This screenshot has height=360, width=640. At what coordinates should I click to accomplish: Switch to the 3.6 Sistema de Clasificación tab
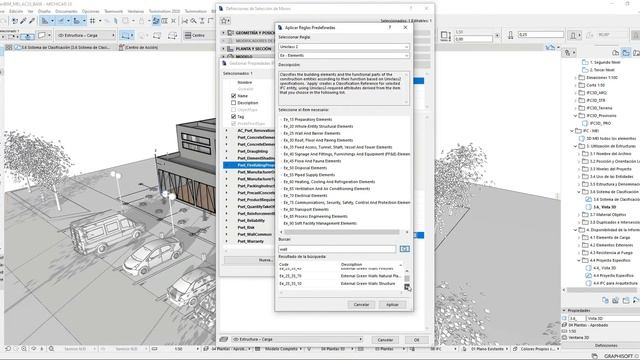(62, 47)
